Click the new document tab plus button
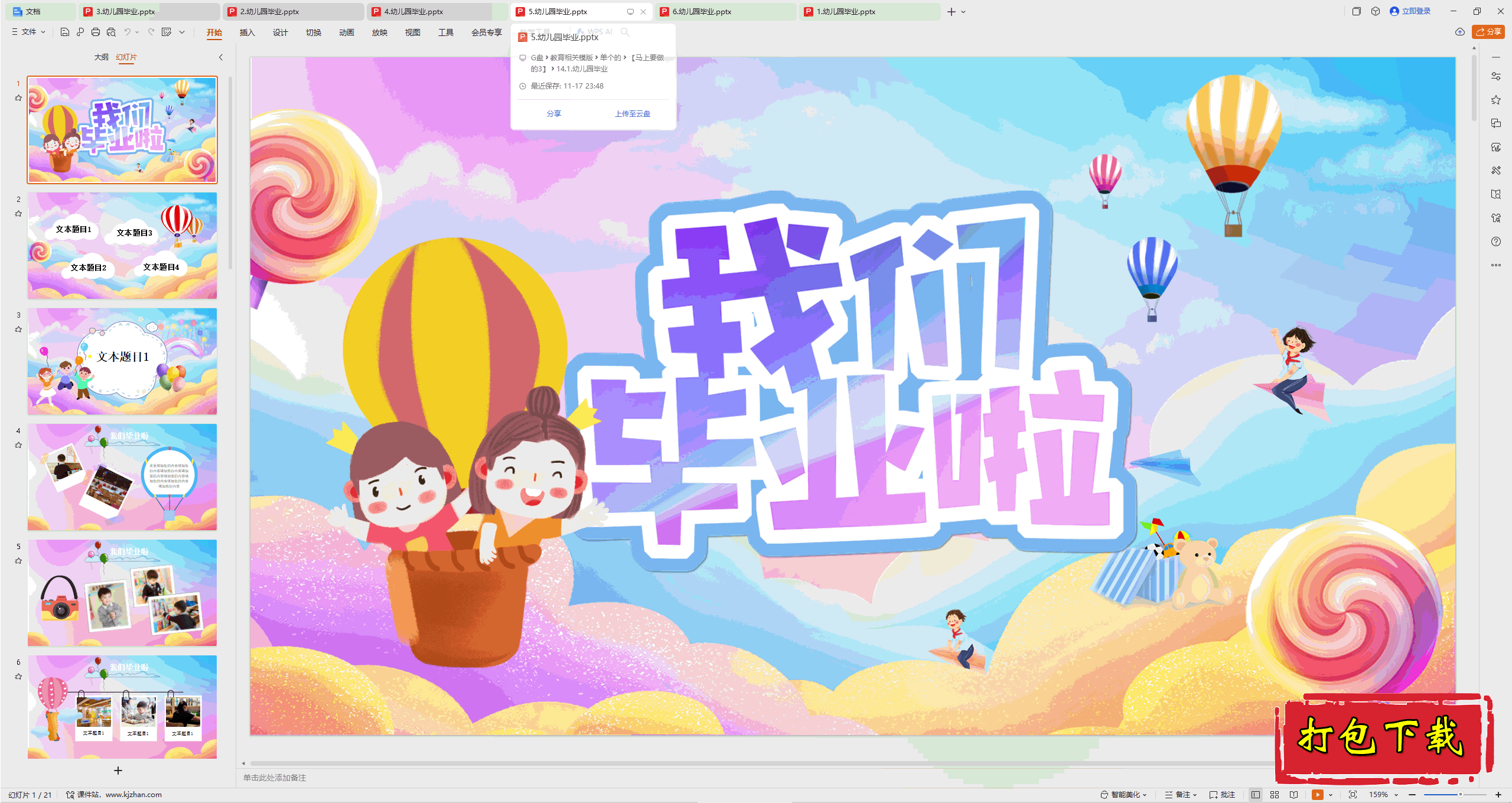 click(951, 12)
